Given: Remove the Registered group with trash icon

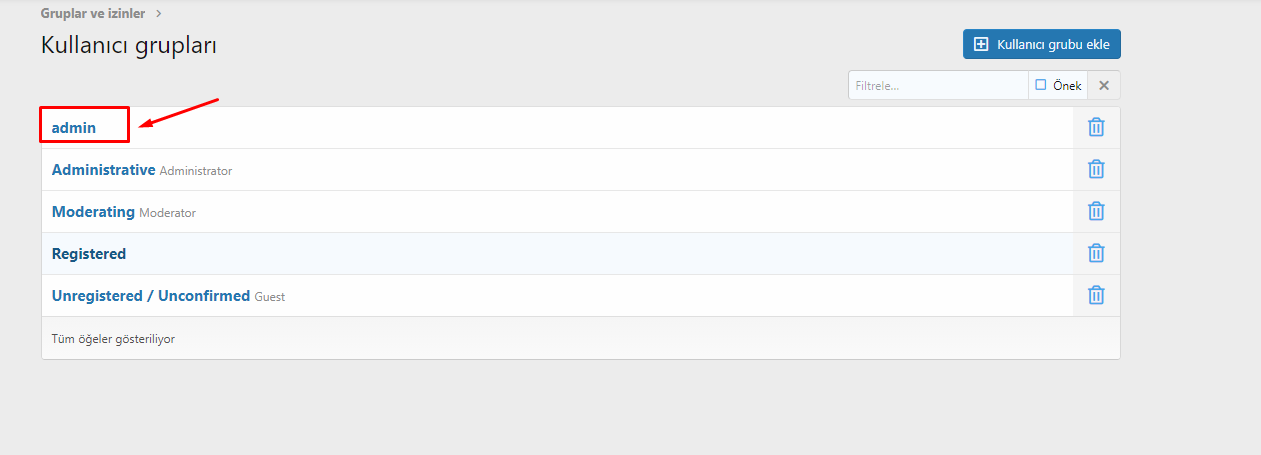Looking at the screenshot, I should 1096,253.
